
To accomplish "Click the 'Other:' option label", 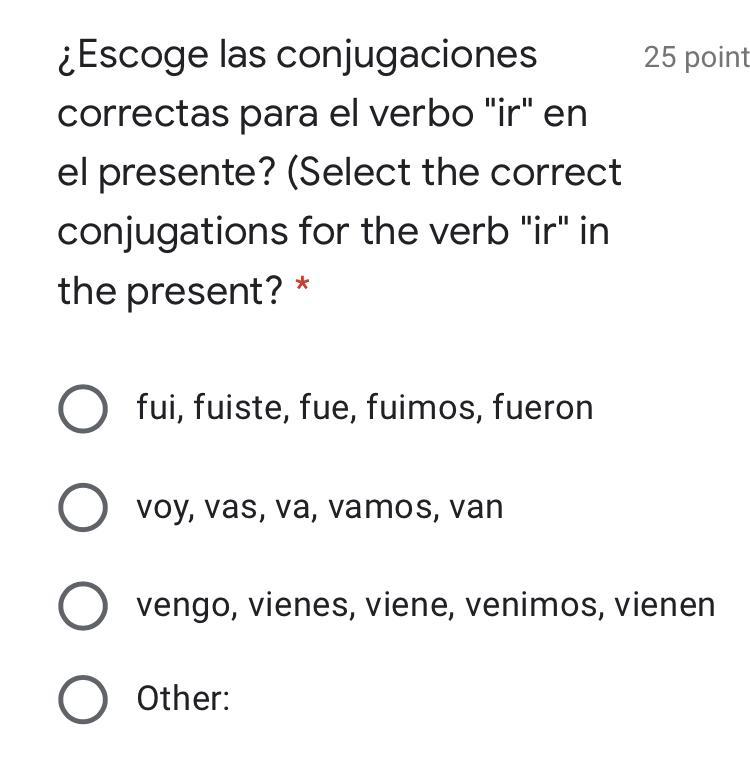I will (x=183, y=698).
